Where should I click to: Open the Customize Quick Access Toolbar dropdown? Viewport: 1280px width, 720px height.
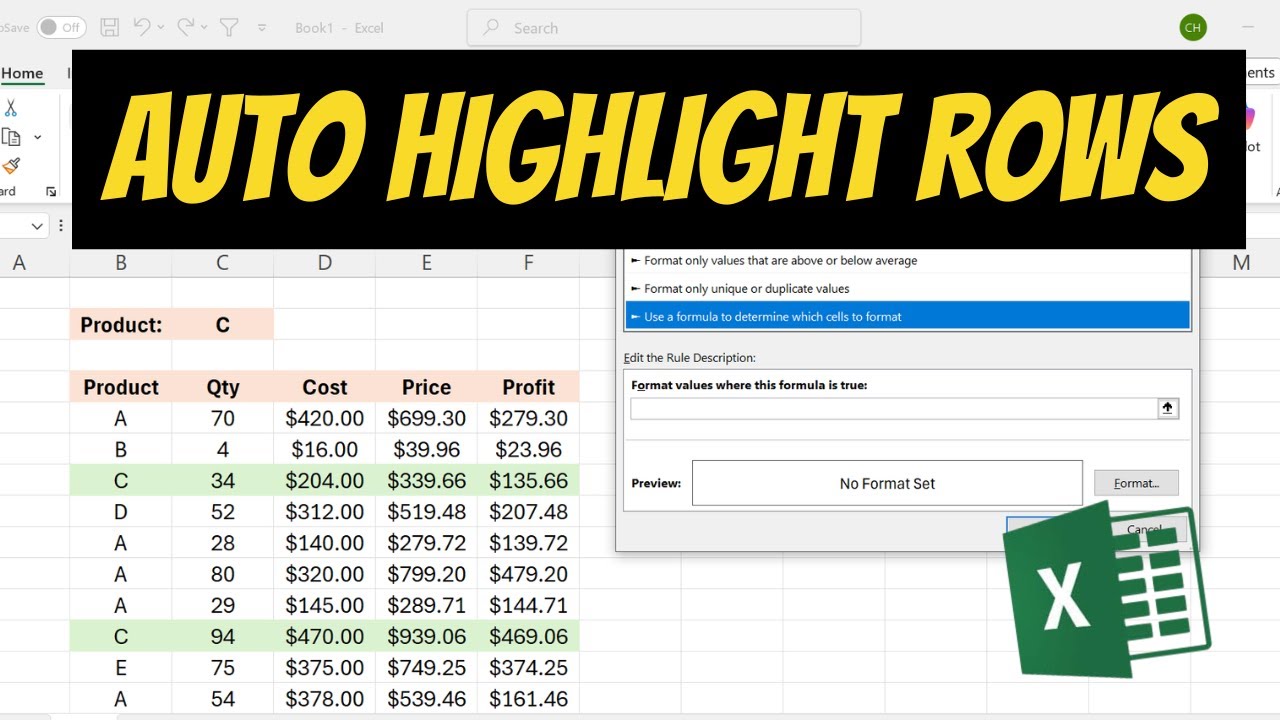pyautogui.click(x=262, y=28)
